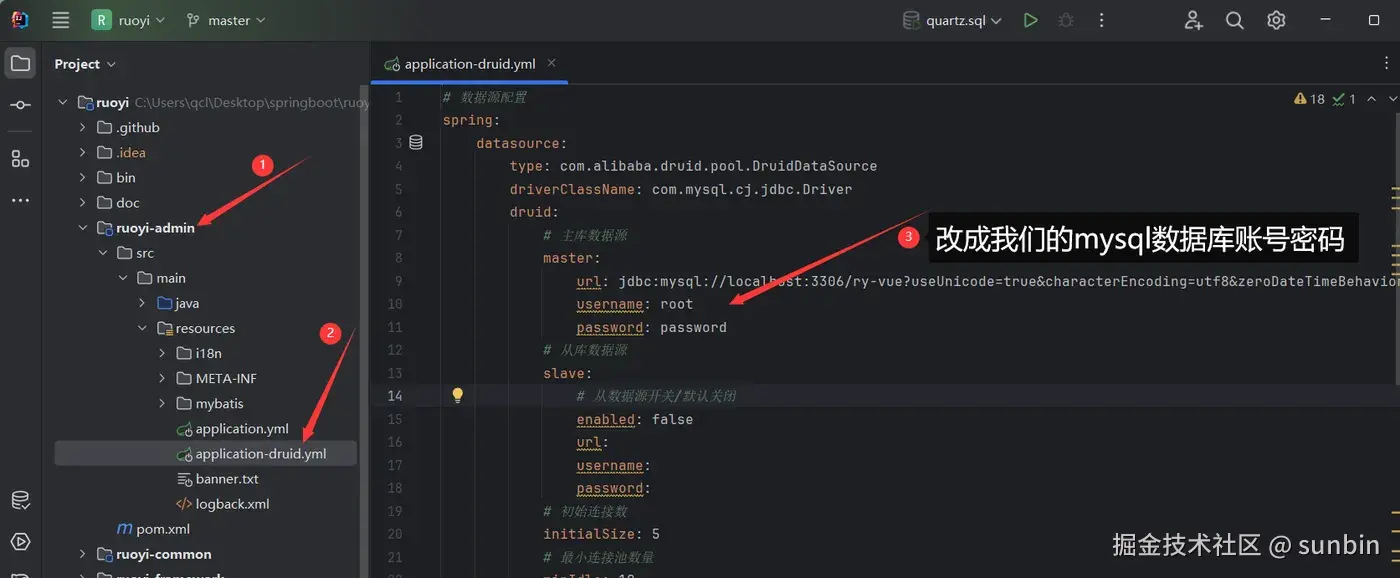Image resolution: width=1400 pixels, height=578 pixels.
Task: Expand the bin folder
Action: (x=82, y=177)
